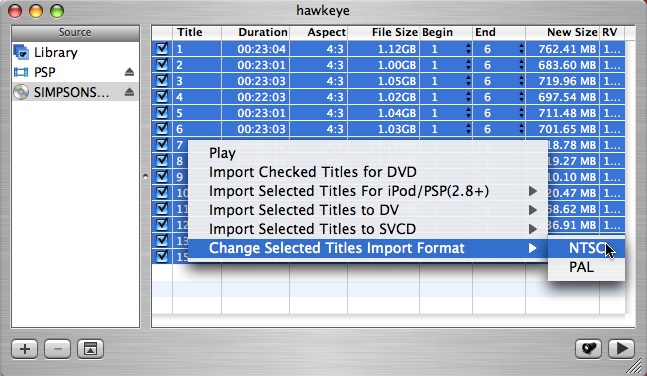647x376 pixels.
Task: Uncheck the checkbox for title 4
Action: click(162, 97)
